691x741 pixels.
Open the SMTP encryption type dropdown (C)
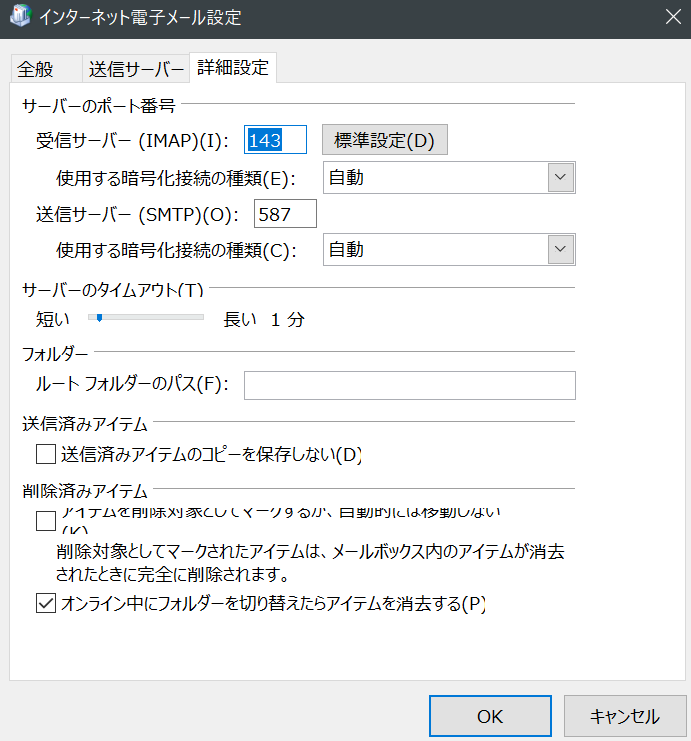coord(449,249)
